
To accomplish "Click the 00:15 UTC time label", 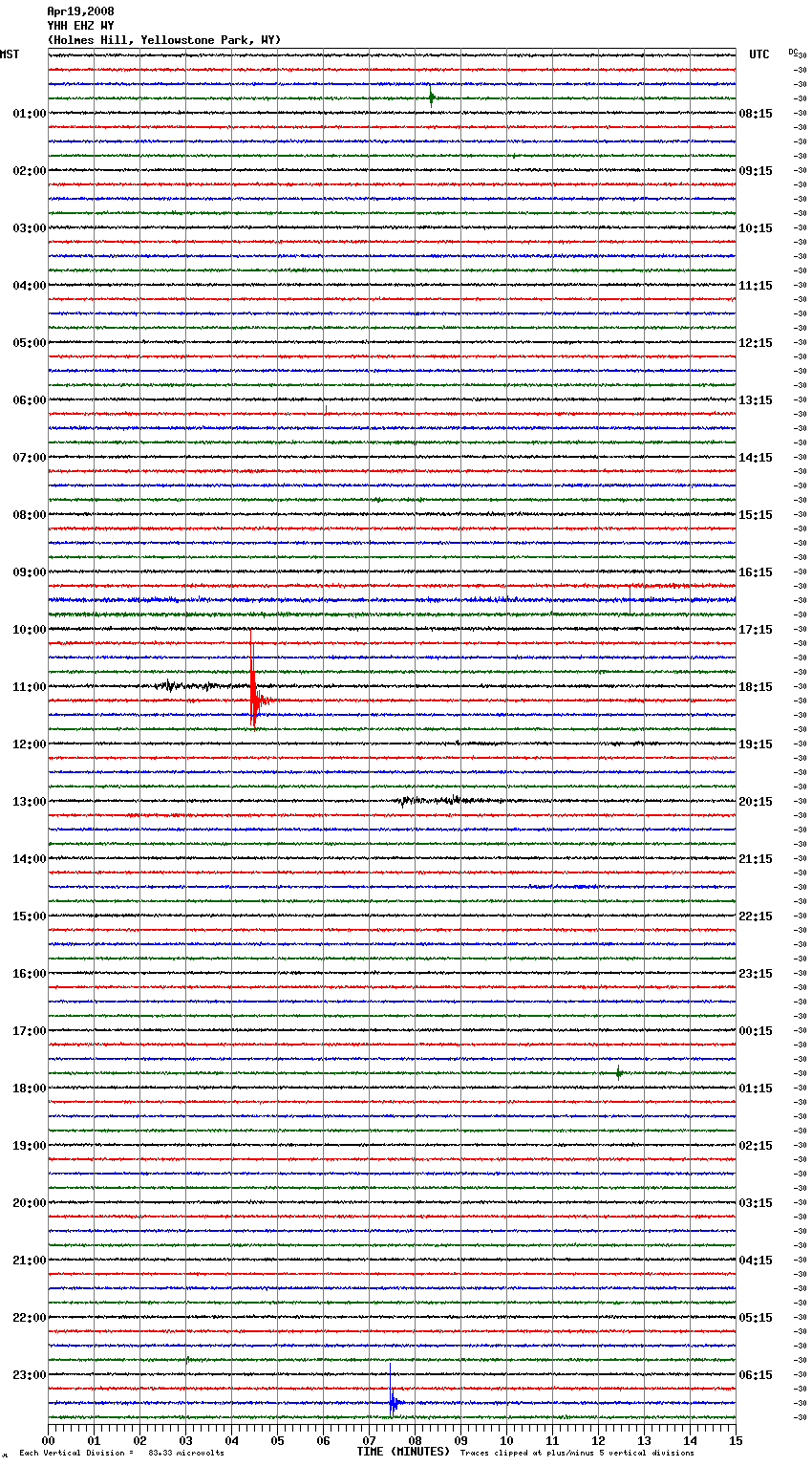I will click(x=756, y=1031).
